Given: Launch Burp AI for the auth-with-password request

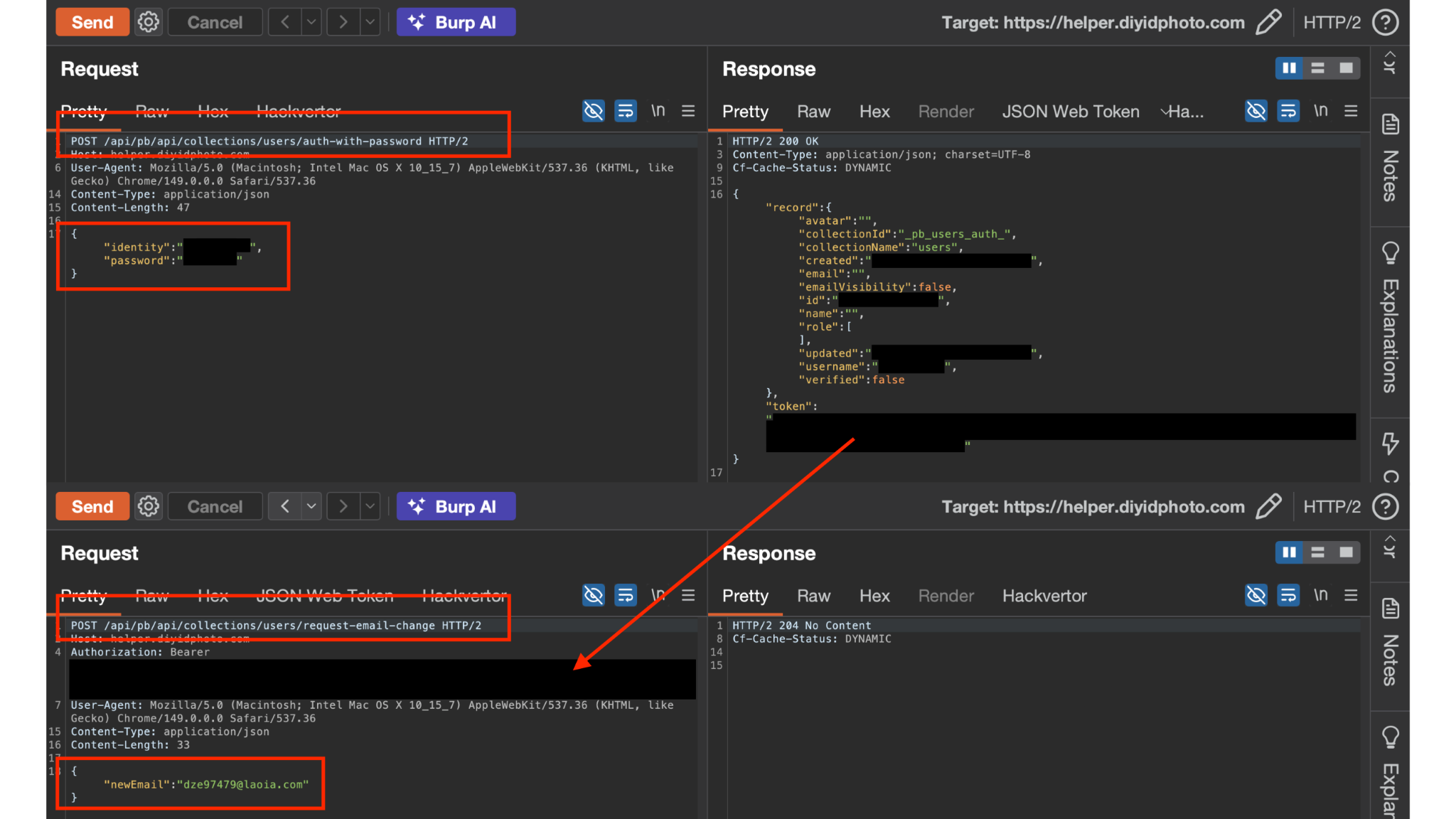Looking at the screenshot, I should pyautogui.click(x=456, y=22).
